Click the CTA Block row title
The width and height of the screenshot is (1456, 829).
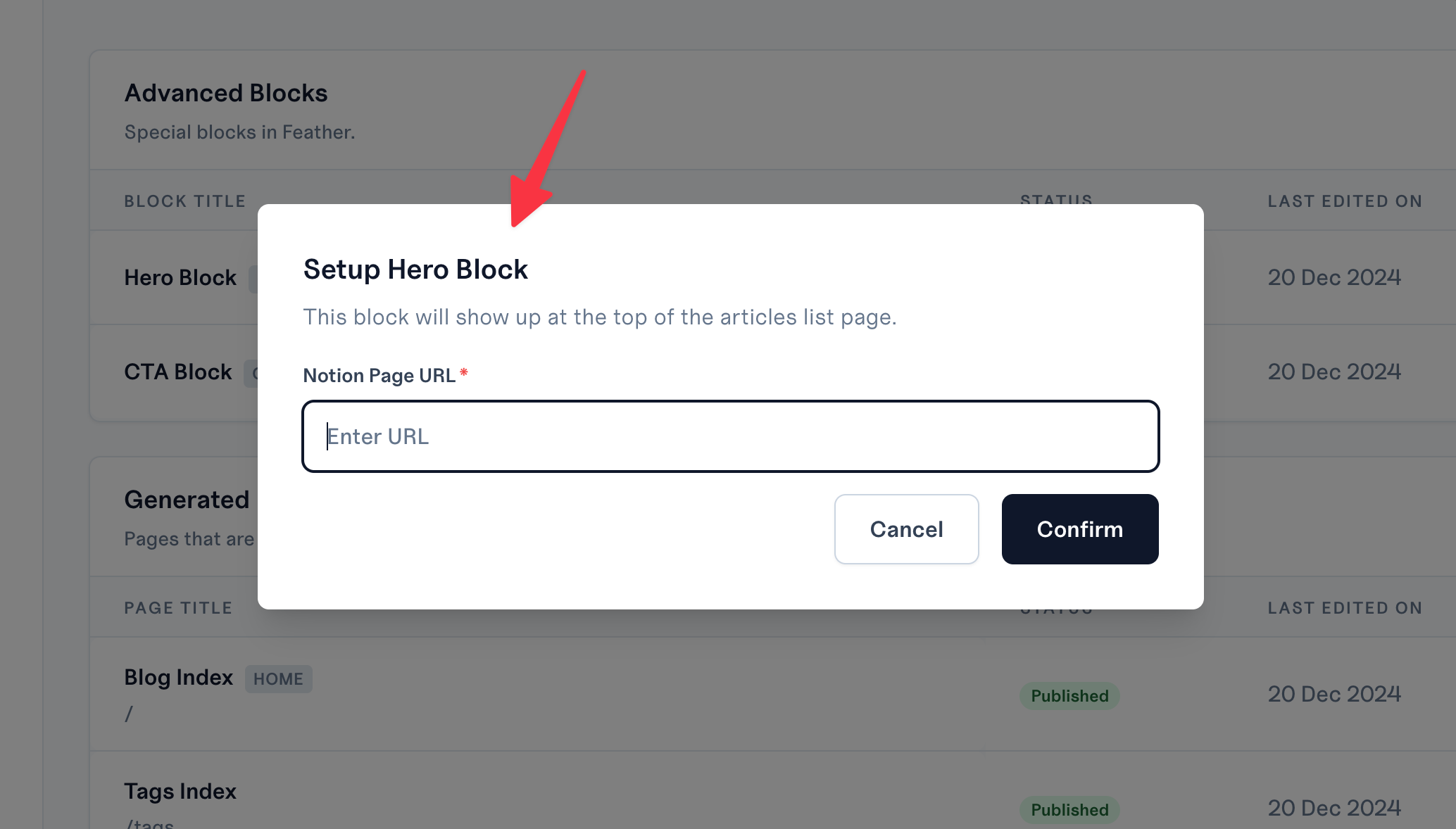(178, 372)
